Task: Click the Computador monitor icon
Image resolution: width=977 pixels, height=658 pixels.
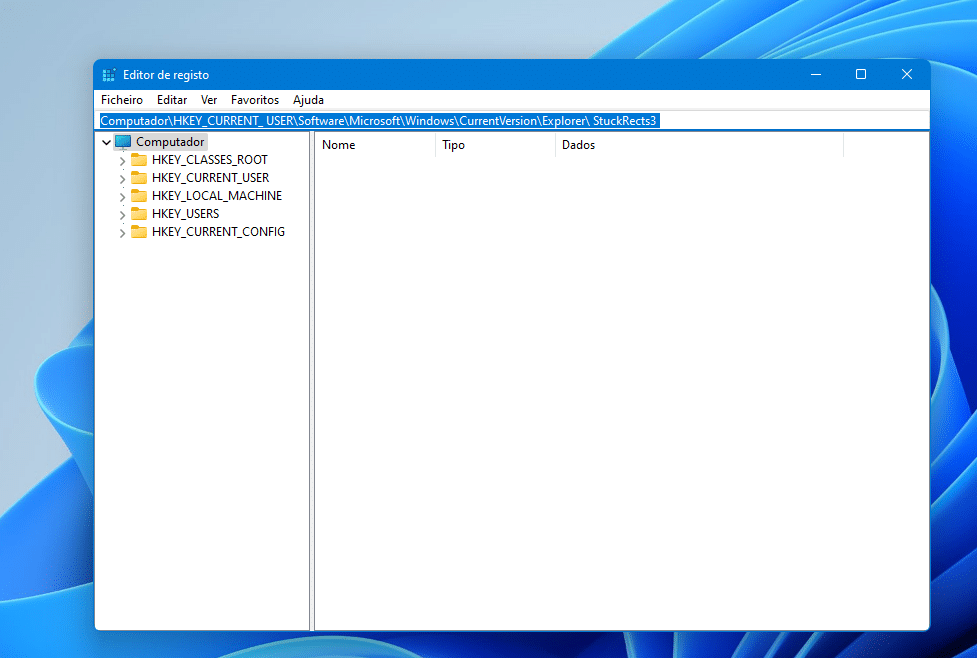Action: (x=123, y=142)
